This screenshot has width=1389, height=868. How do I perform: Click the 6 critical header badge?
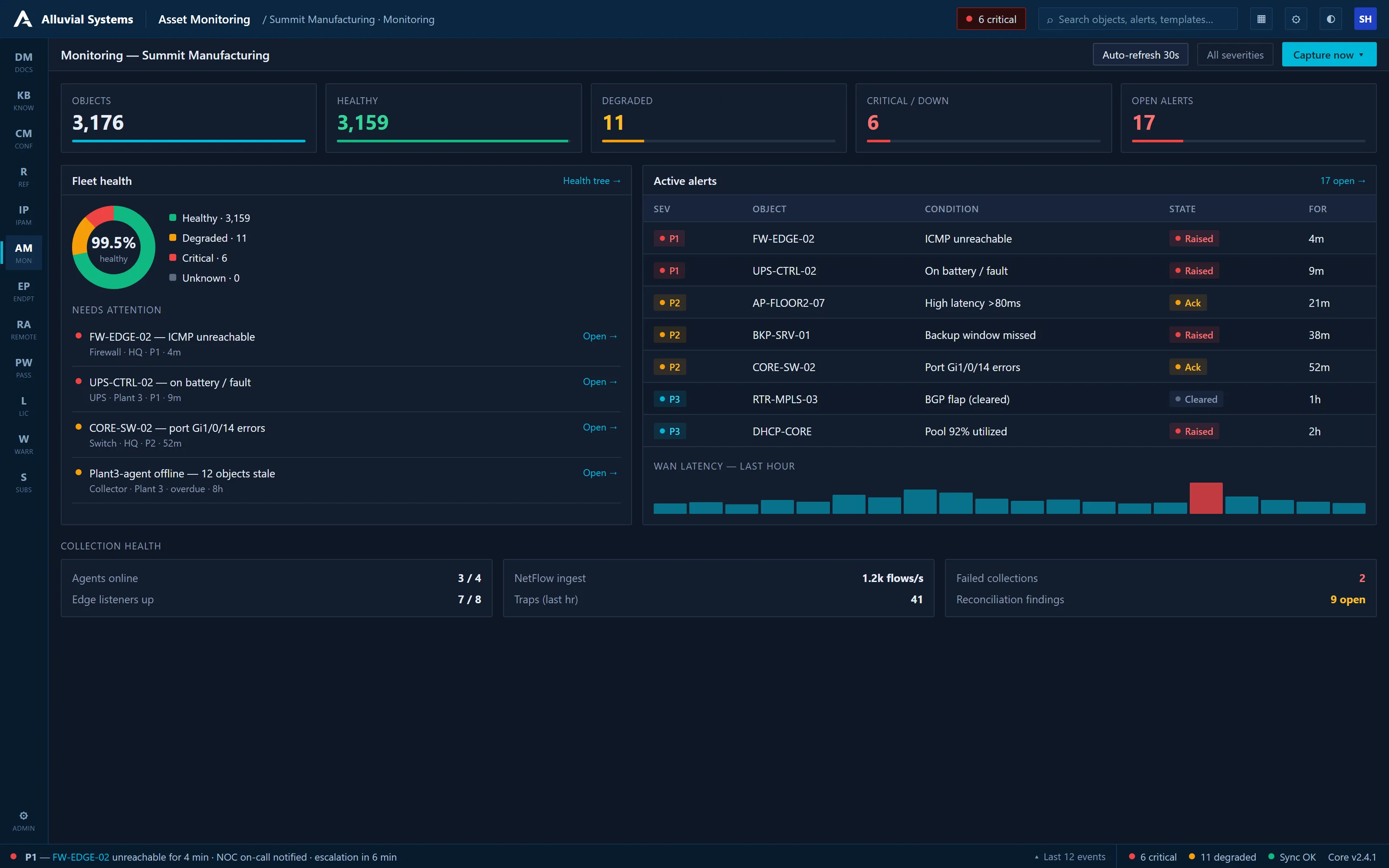point(991,19)
